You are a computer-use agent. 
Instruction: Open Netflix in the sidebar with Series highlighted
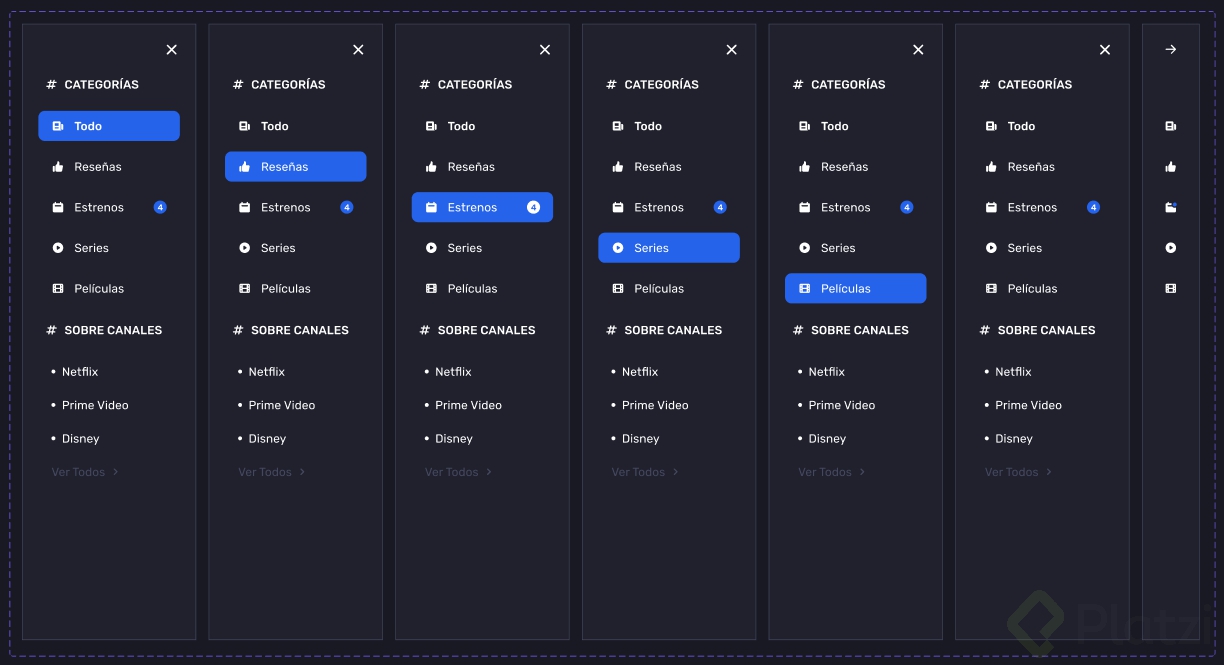click(640, 372)
